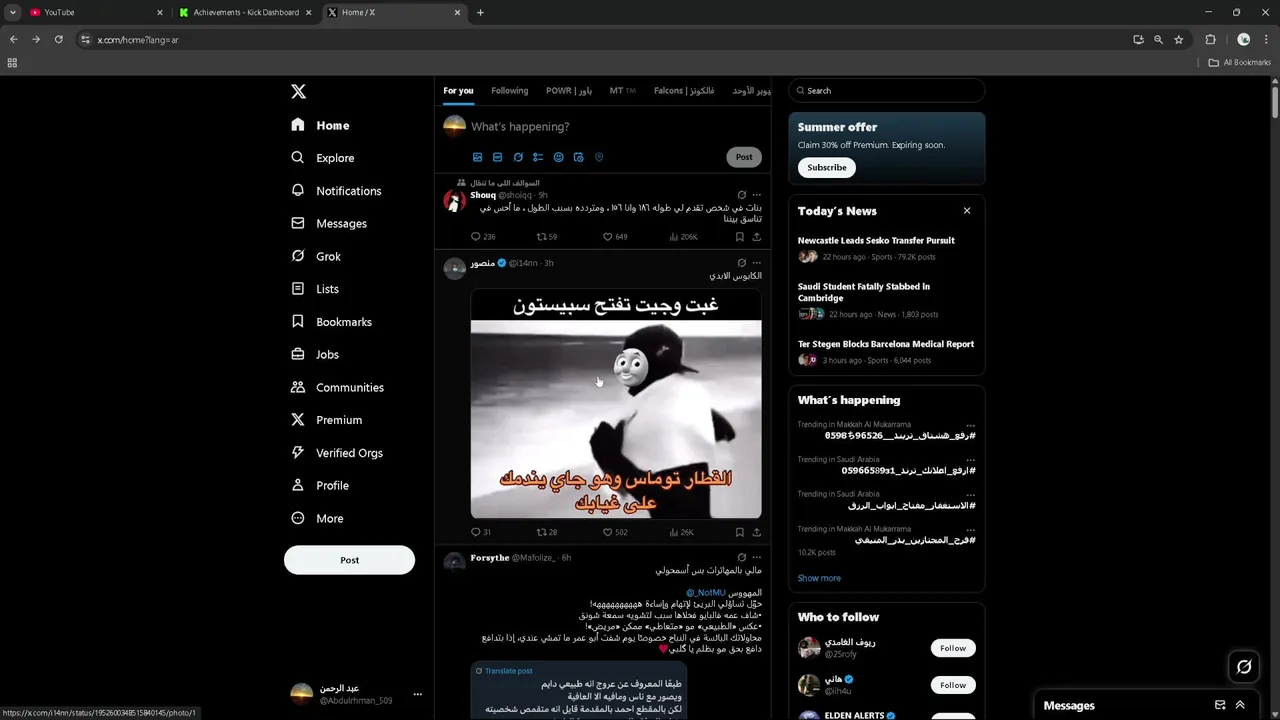Open Newcastle Leads Sesko Transfer Pursuit story

pos(876,241)
